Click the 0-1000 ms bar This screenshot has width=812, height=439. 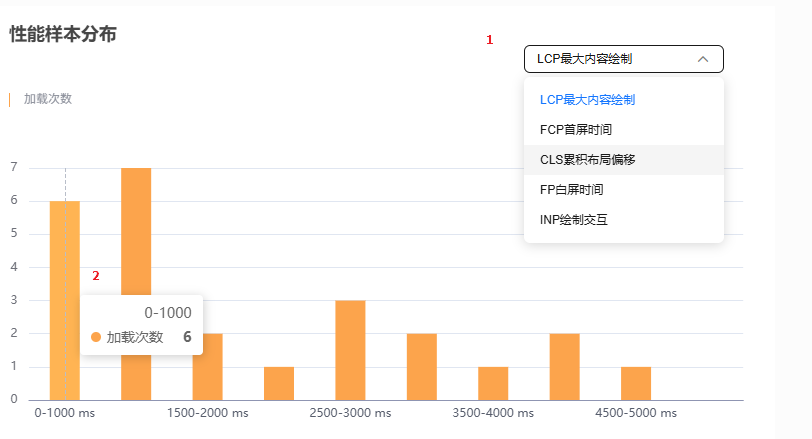[65, 300]
